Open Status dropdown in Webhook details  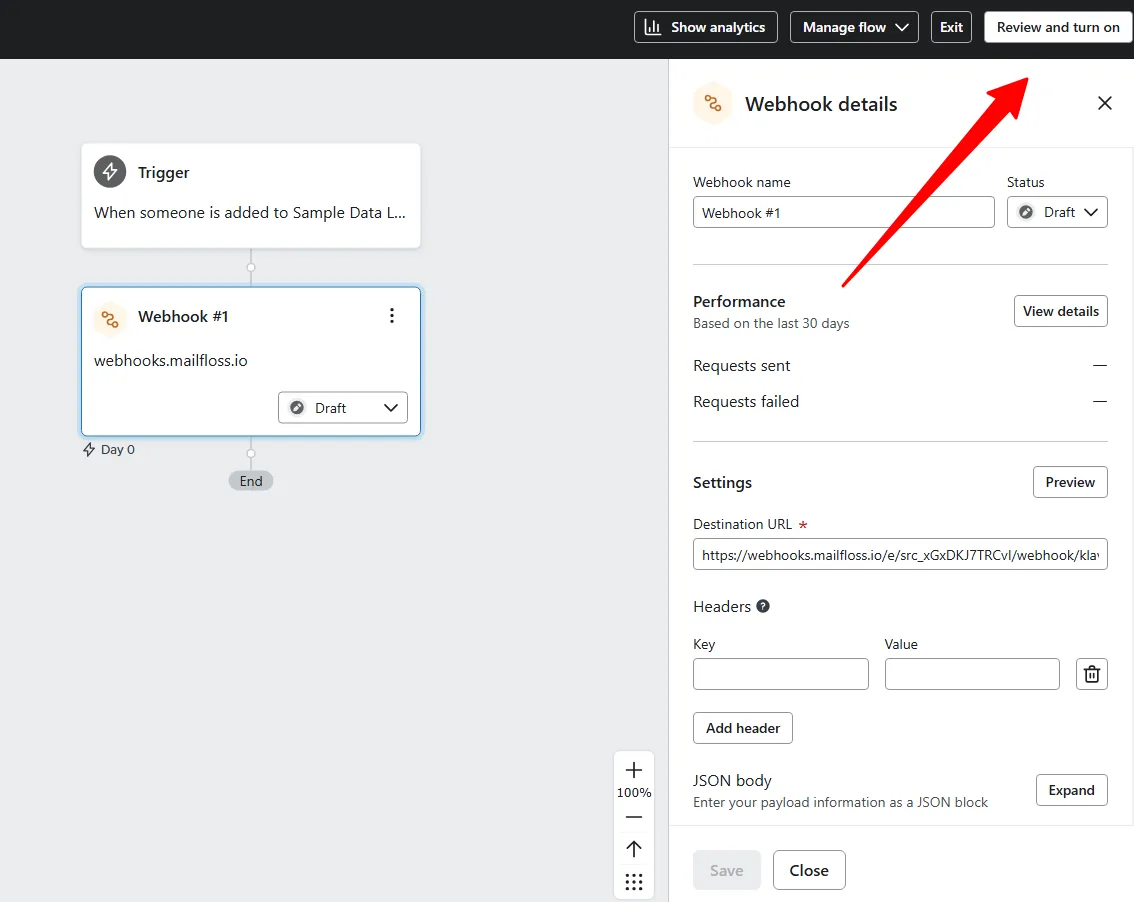pos(1057,213)
